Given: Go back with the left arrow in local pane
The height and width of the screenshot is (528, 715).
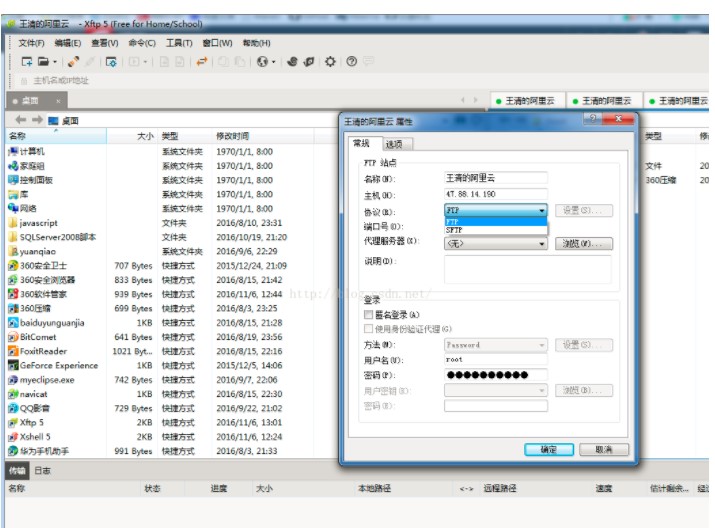Looking at the screenshot, I should coord(20,120).
